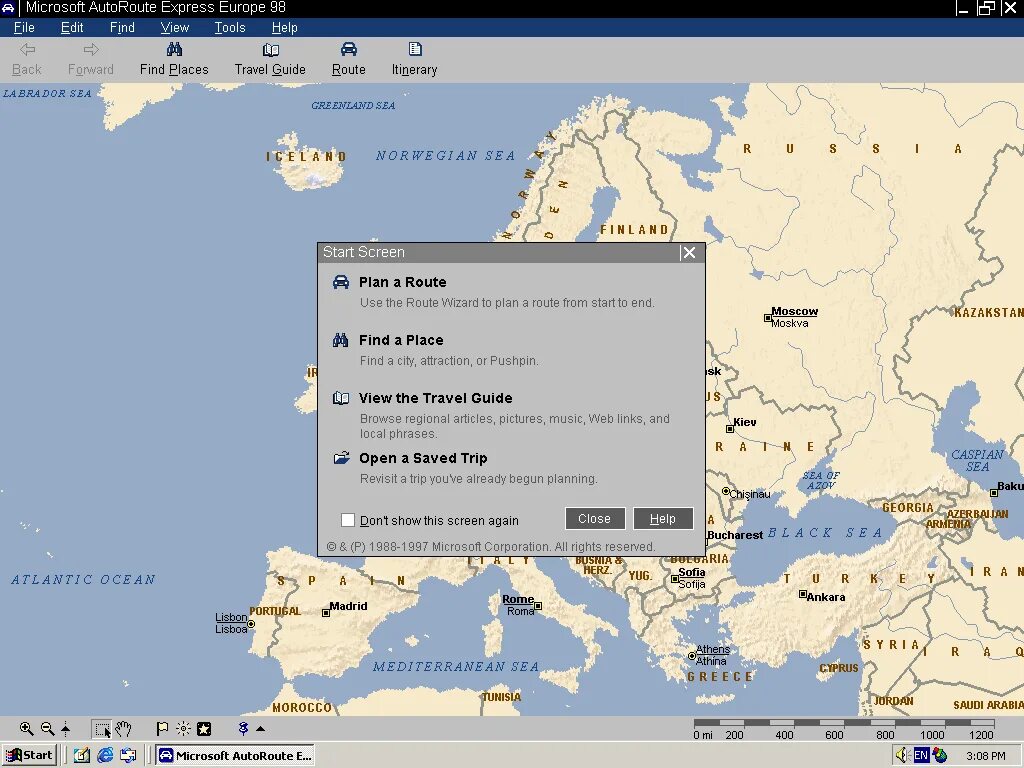Click the ICELAND country label on map
Viewport: 1024px width, 768px height.
pyautogui.click(x=306, y=157)
